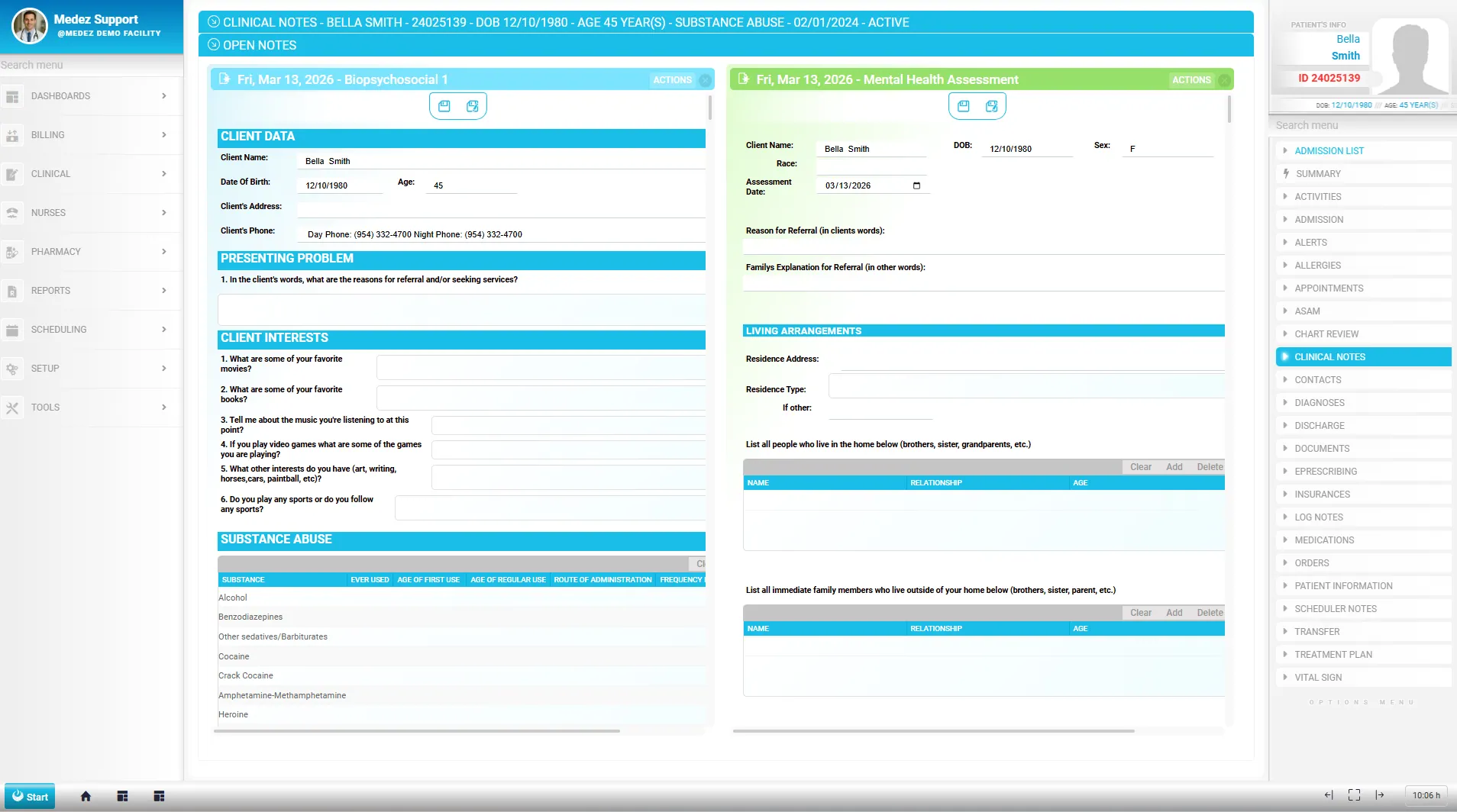Click the Actions button on Mental Health Assessment
The image size is (1457, 812).
pyautogui.click(x=1190, y=79)
